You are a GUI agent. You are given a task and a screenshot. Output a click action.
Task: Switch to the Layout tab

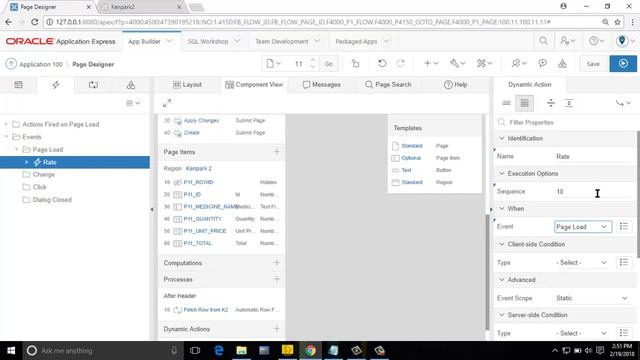[x=187, y=84]
